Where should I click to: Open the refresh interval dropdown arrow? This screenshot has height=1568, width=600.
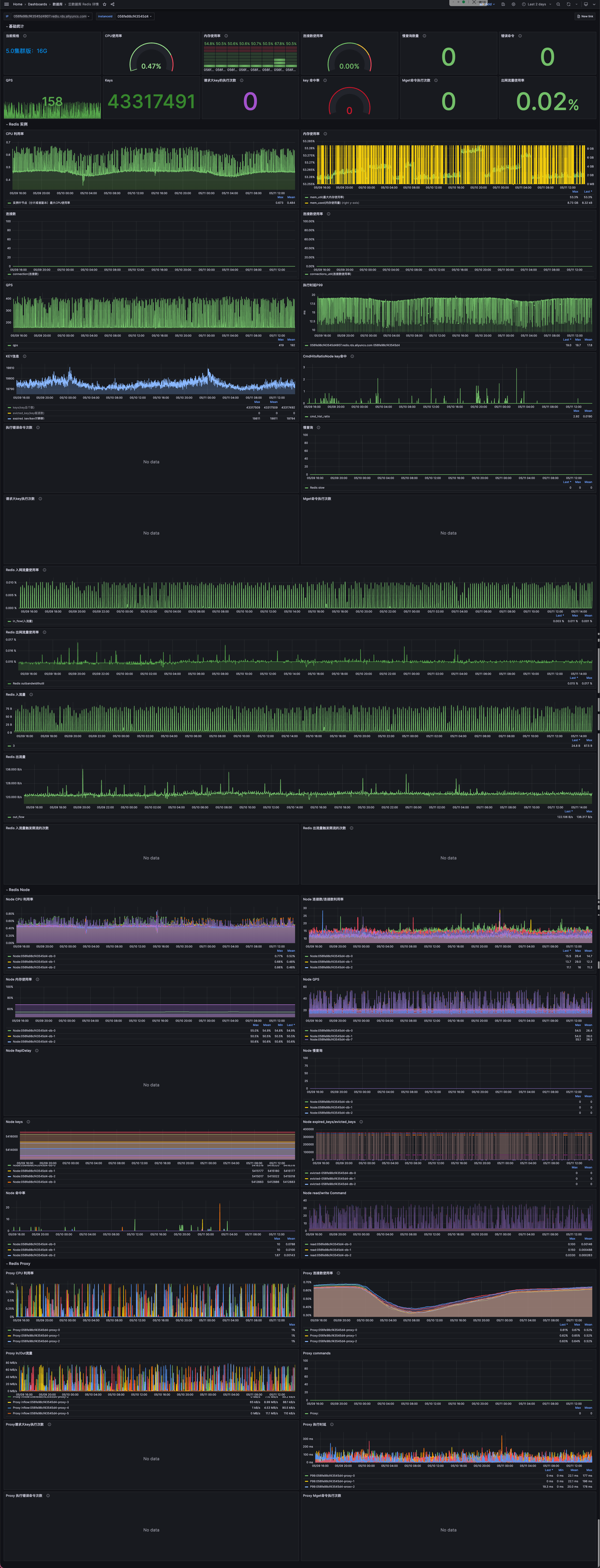[x=576, y=4]
